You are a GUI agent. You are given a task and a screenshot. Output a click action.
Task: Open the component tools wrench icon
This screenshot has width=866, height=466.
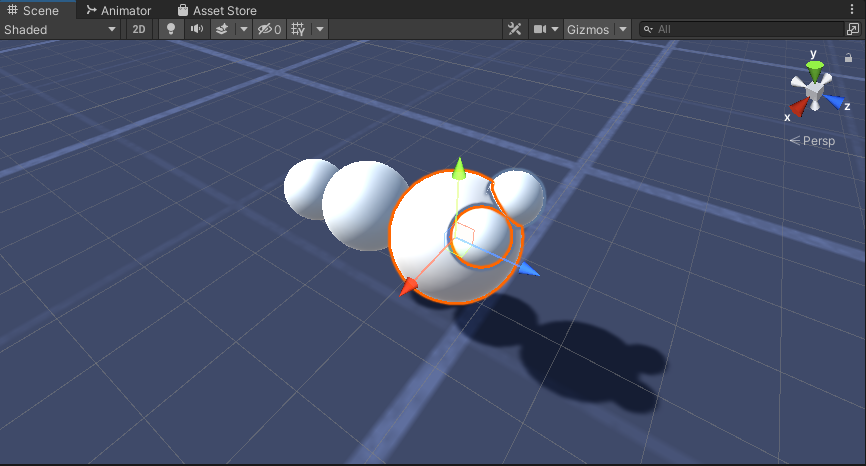(515, 29)
